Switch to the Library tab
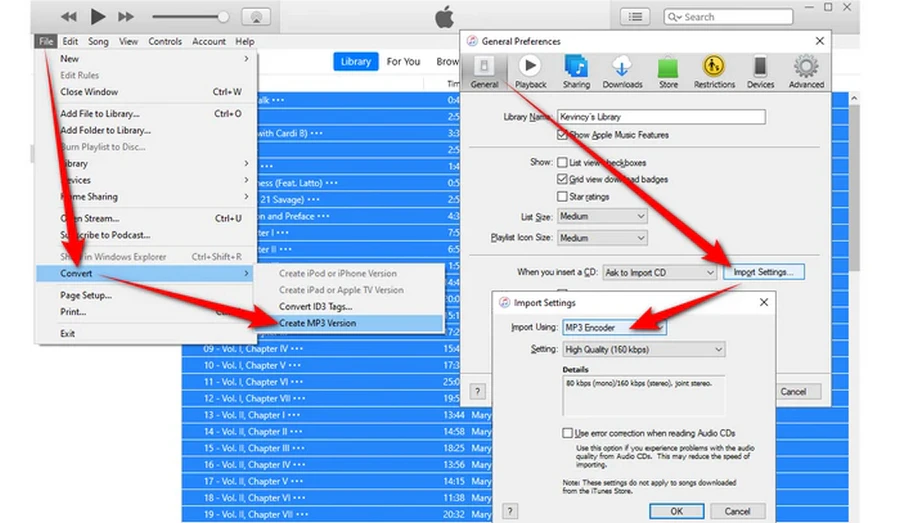 point(355,61)
